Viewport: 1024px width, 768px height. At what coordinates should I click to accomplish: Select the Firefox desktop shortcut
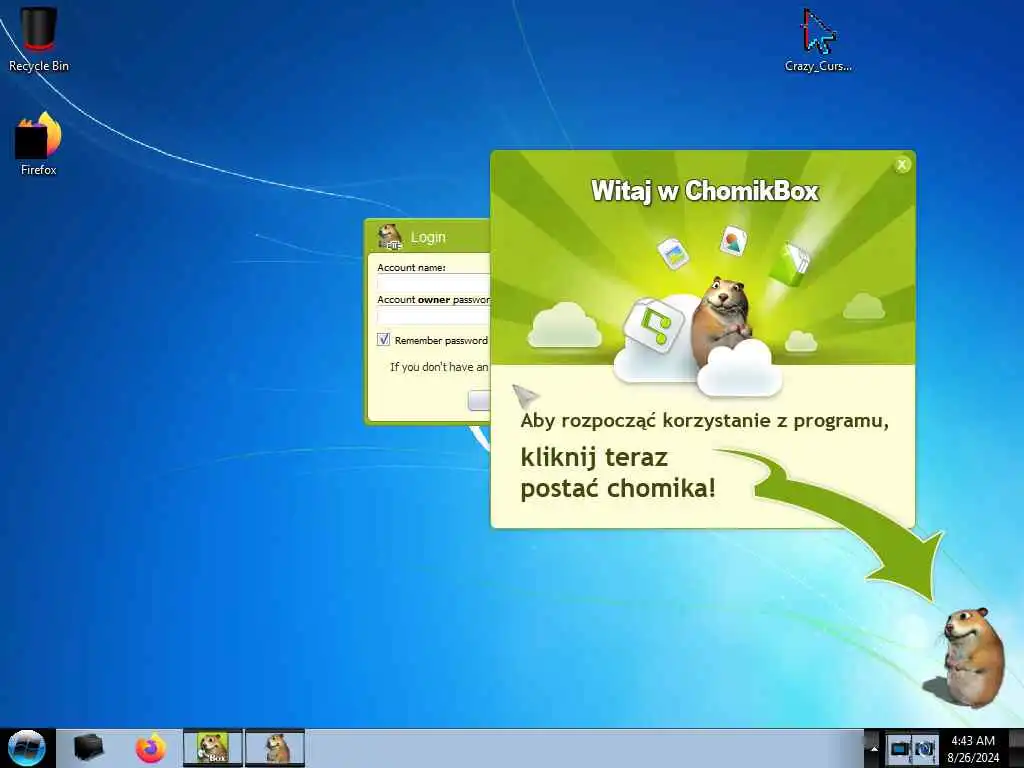point(39,144)
